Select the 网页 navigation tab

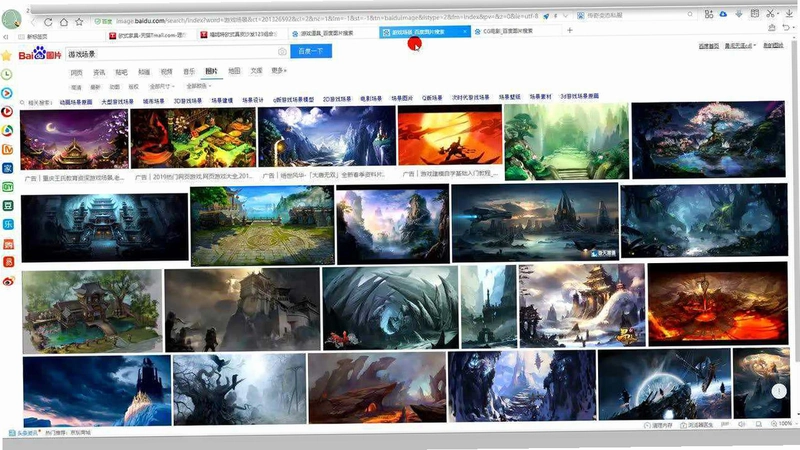(77, 73)
